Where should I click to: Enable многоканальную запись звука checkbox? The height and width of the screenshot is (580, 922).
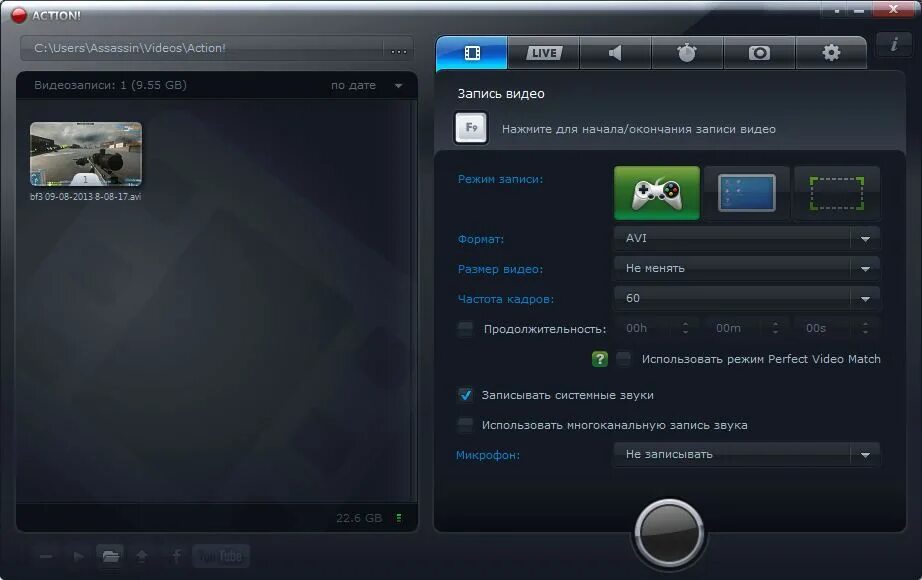(x=465, y=425)
